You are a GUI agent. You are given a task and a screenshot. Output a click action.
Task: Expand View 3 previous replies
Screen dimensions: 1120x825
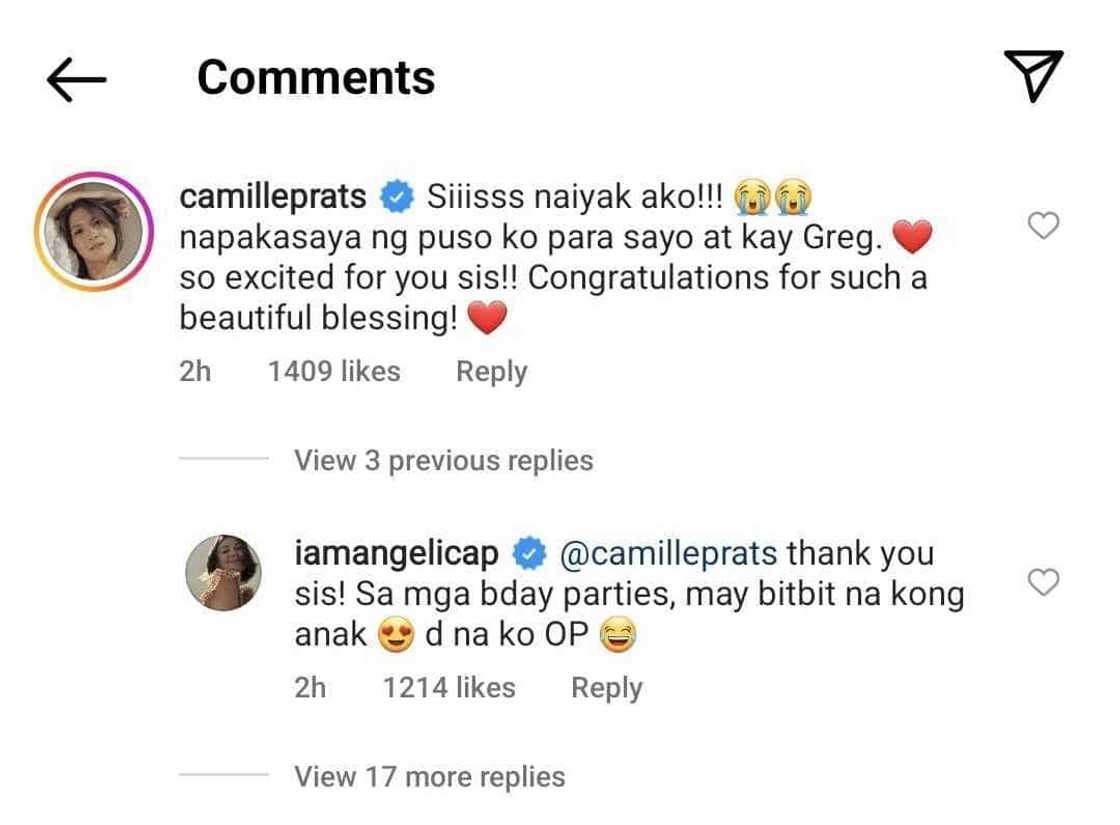tap(442, 460)
